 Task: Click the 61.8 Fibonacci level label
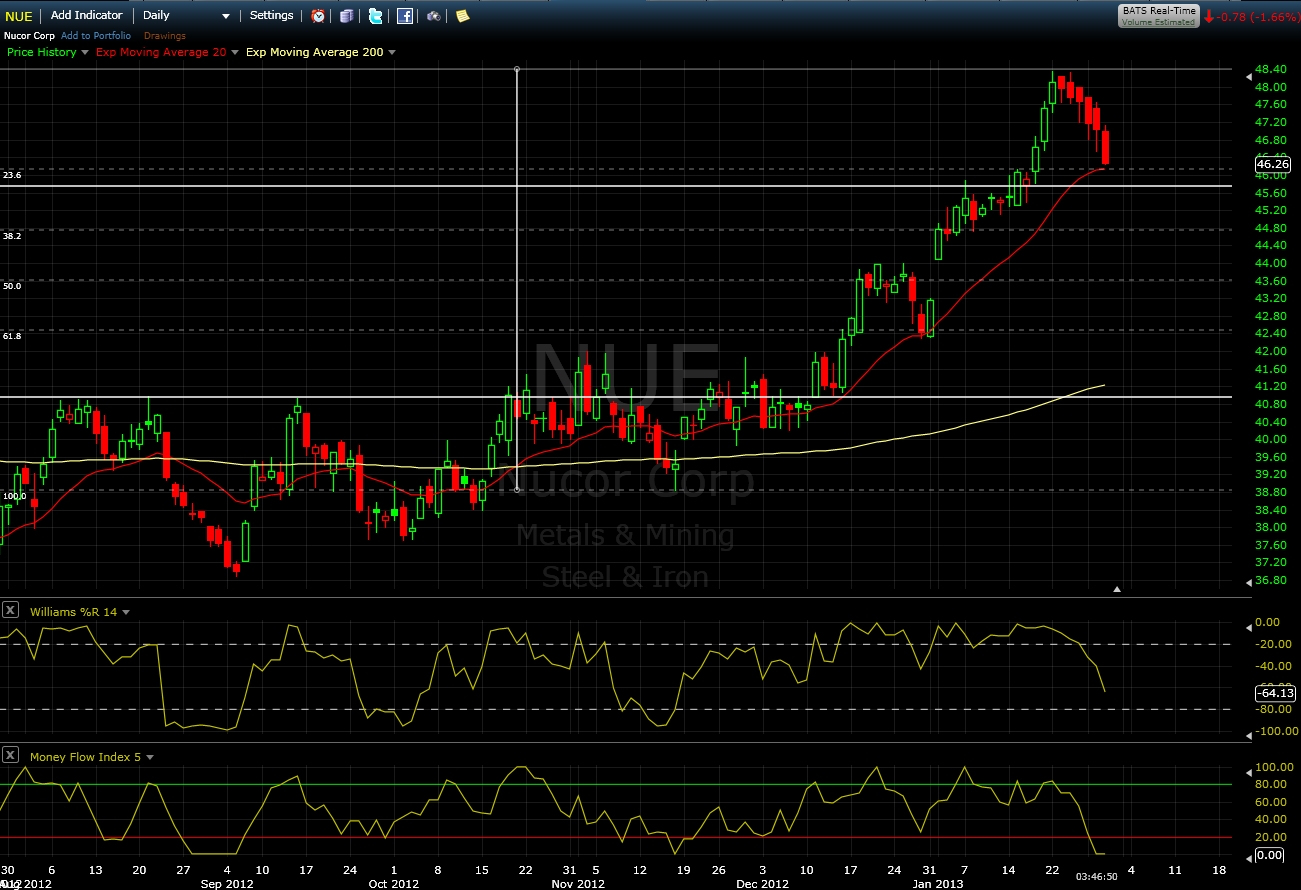click(x=12, y=336)
